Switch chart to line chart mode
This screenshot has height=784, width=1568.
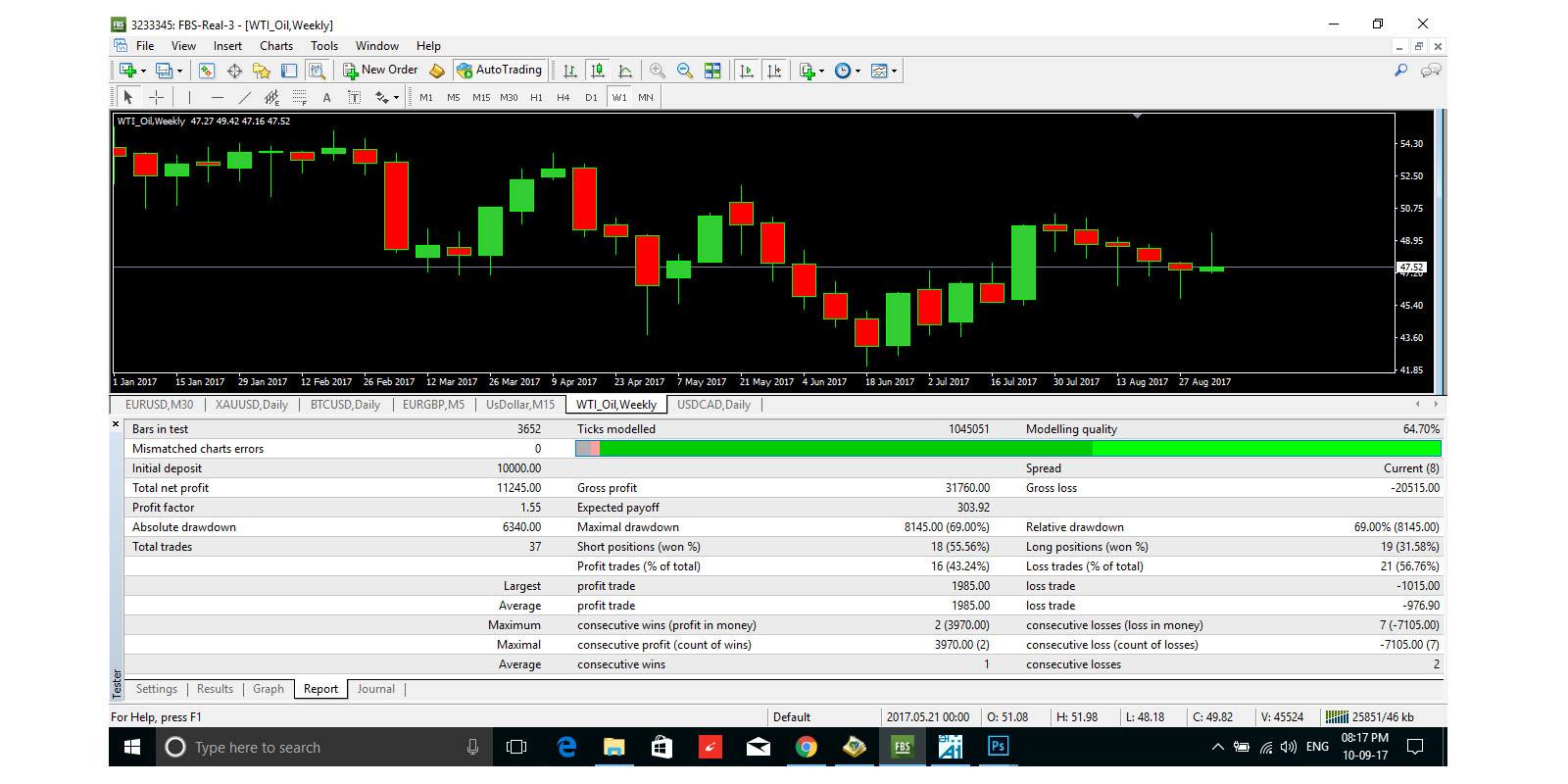pyautogui.click(x=624, y=71)
